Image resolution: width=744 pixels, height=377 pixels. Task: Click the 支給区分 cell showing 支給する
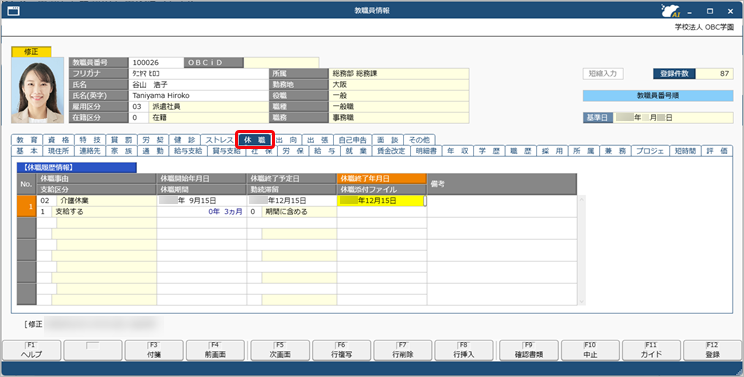click(104, 211)
